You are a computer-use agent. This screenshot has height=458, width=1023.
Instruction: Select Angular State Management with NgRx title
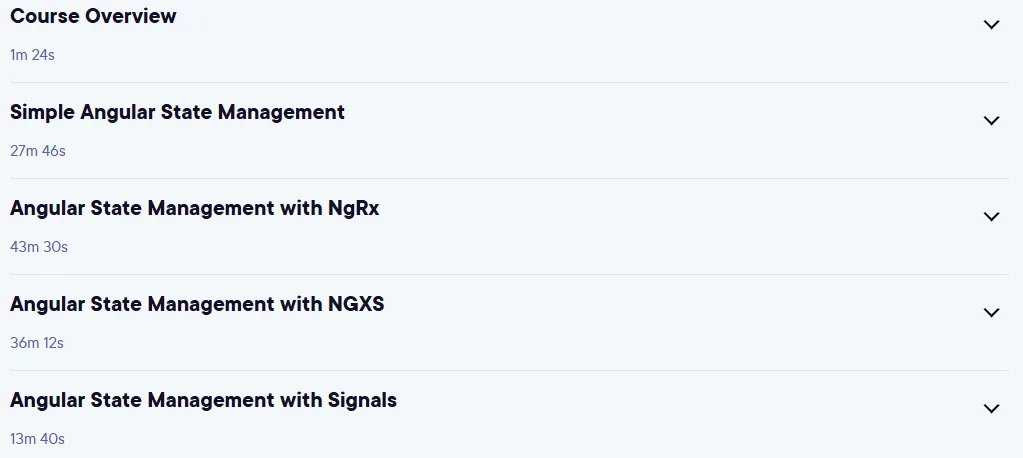[194, 208]
